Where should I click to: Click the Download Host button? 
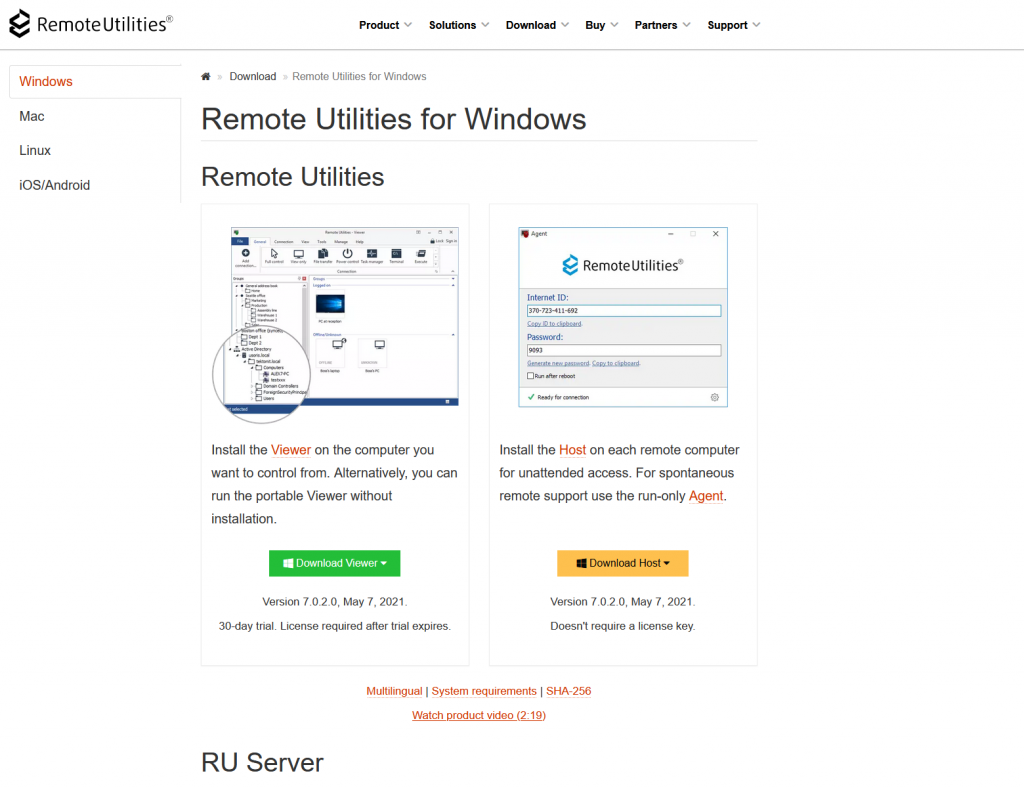[617, 563]
